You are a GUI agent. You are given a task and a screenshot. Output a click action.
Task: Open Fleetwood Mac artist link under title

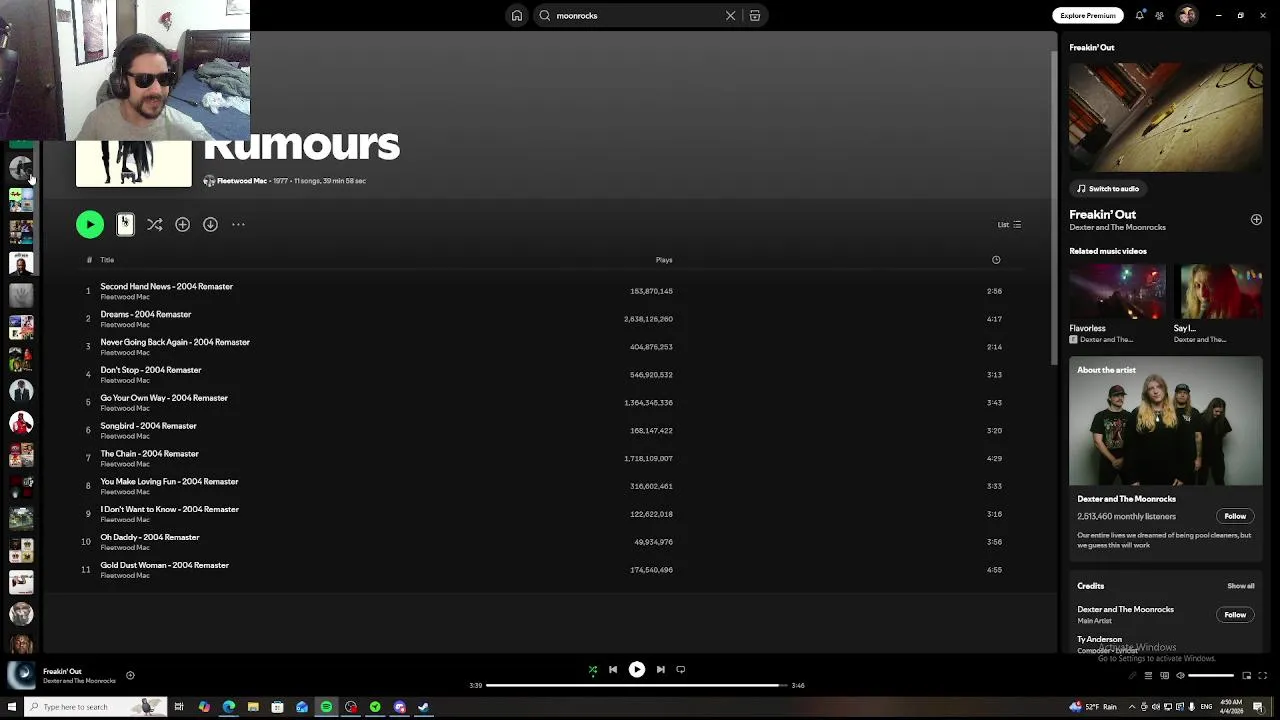[x=242, y=181]
